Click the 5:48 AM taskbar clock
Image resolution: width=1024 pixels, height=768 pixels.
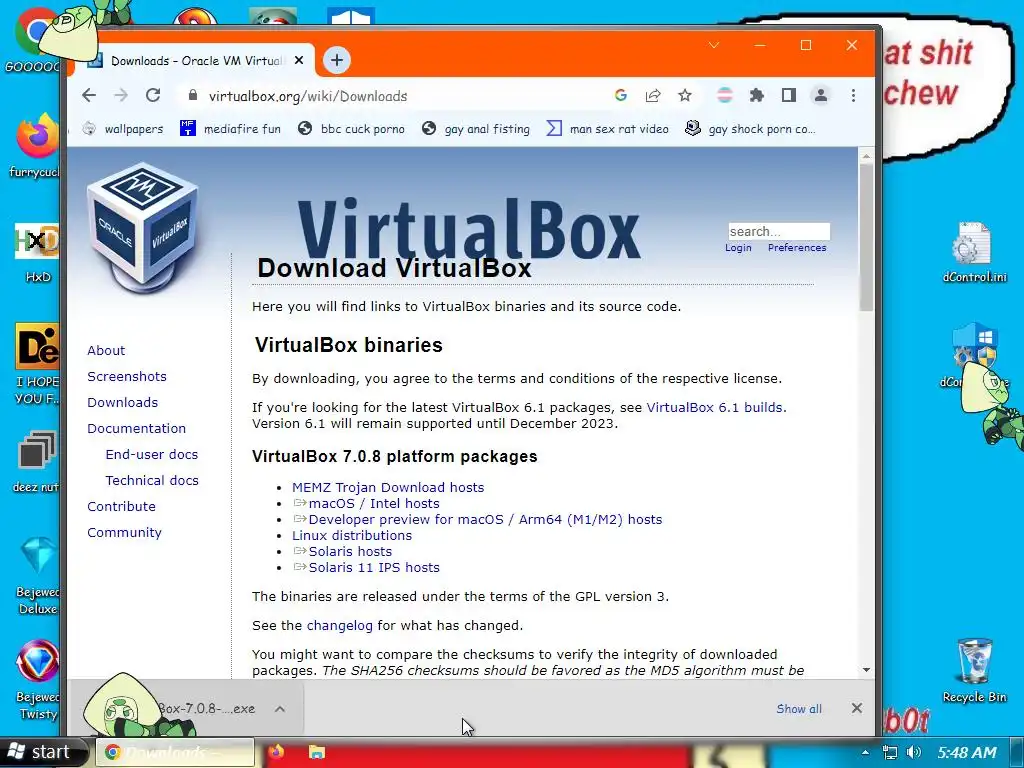click(x=967, y=752)
